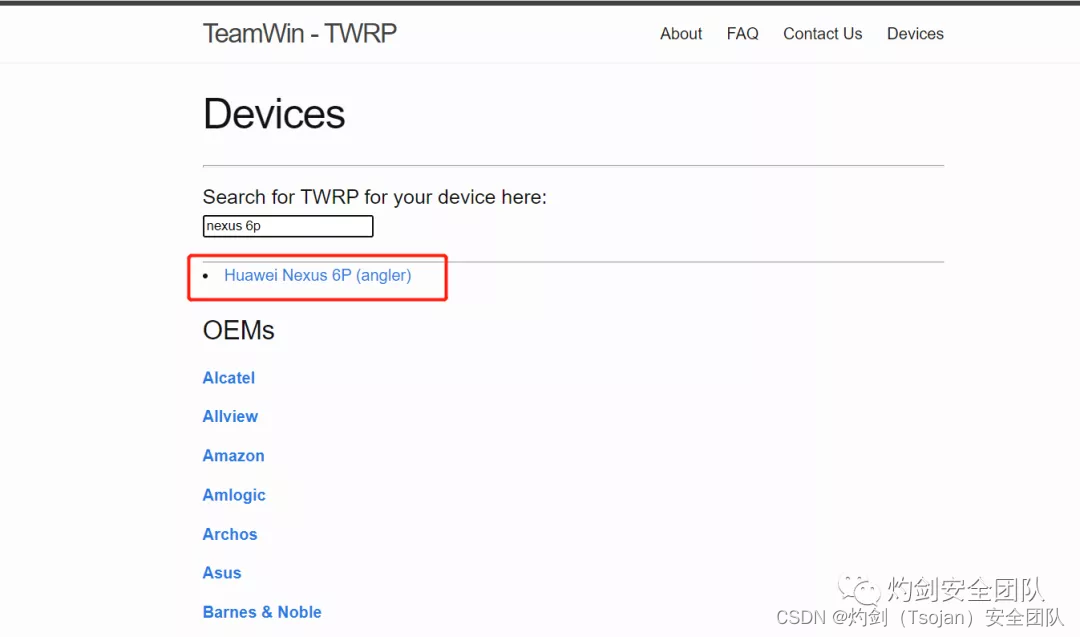This screenshot has height=637, width=1080.
Task: Open the About page
Action: pos(681,34)
